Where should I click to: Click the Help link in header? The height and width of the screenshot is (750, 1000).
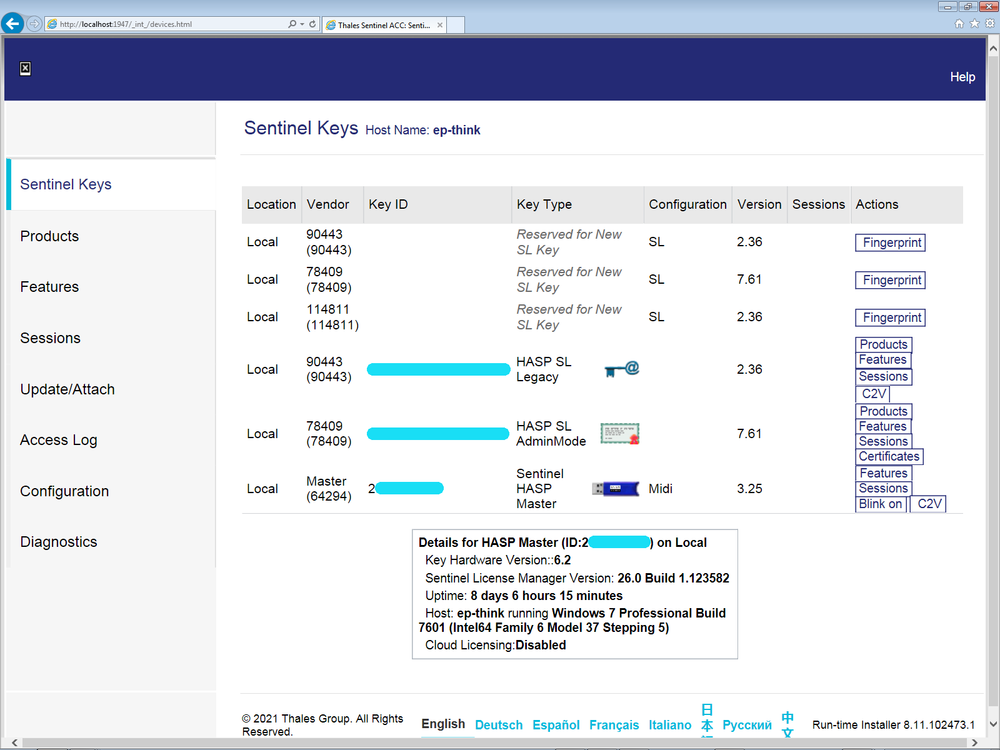click(x=962, y=77)
